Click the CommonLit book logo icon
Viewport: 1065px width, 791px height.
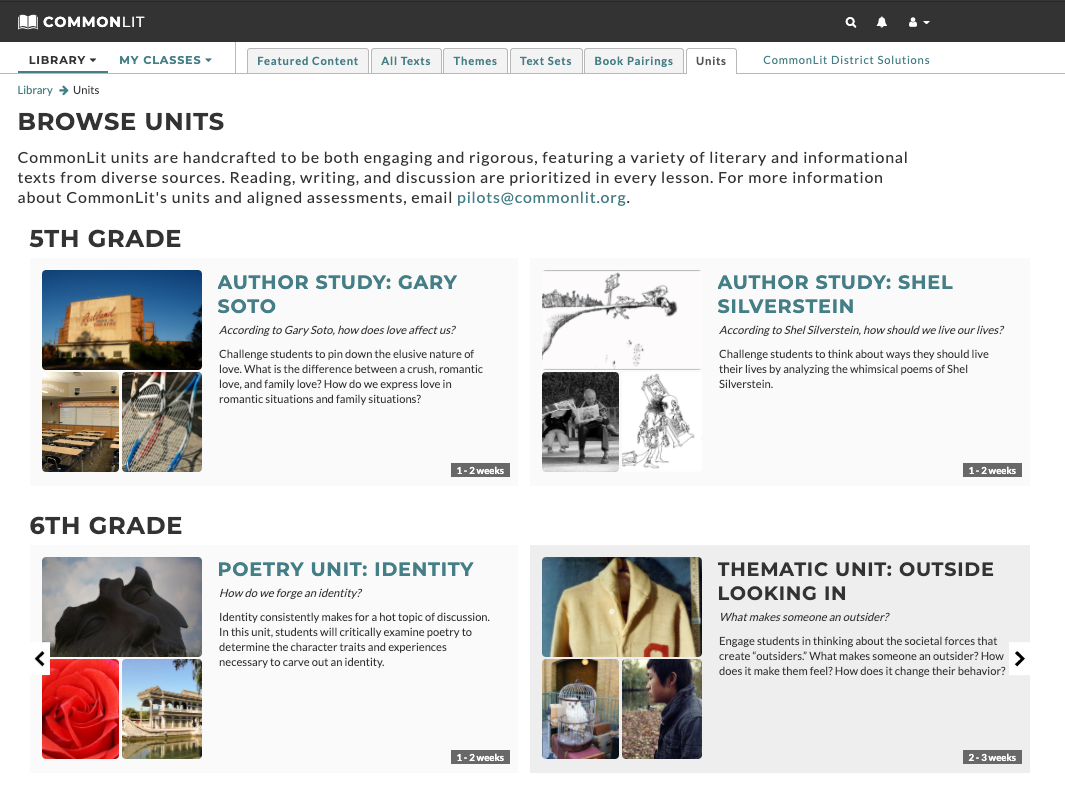pos(28,22)
